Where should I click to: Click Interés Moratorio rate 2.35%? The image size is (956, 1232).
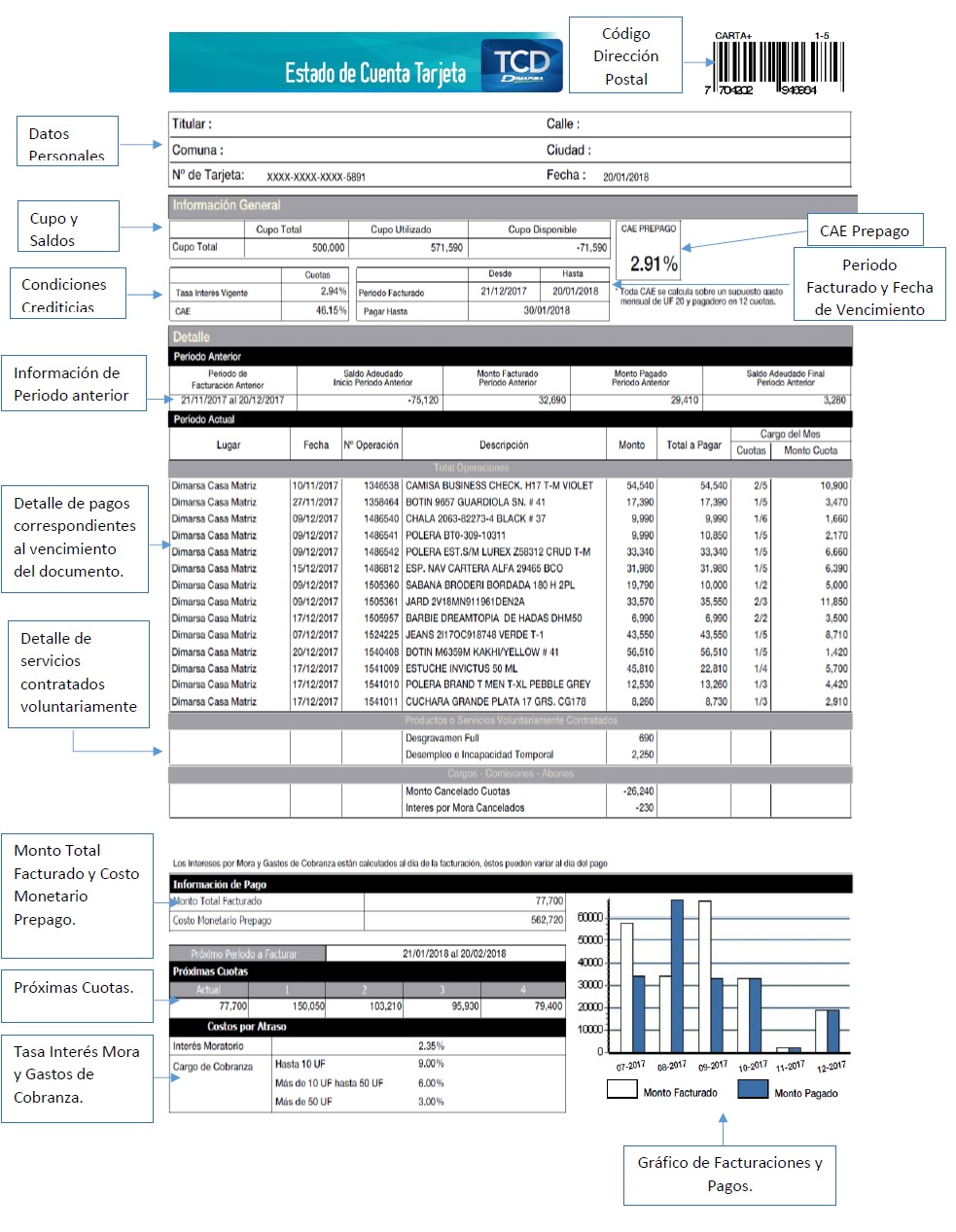coord(431,1046)
